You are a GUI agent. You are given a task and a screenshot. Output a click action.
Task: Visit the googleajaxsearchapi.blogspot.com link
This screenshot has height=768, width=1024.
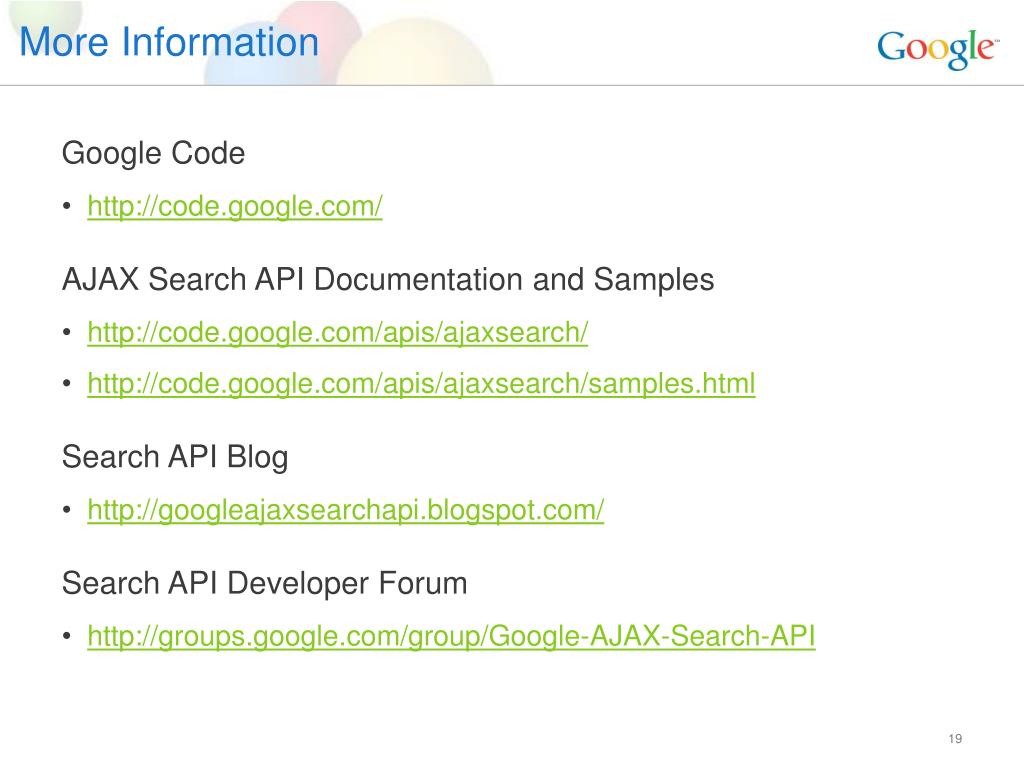click(x=345, y=509)
